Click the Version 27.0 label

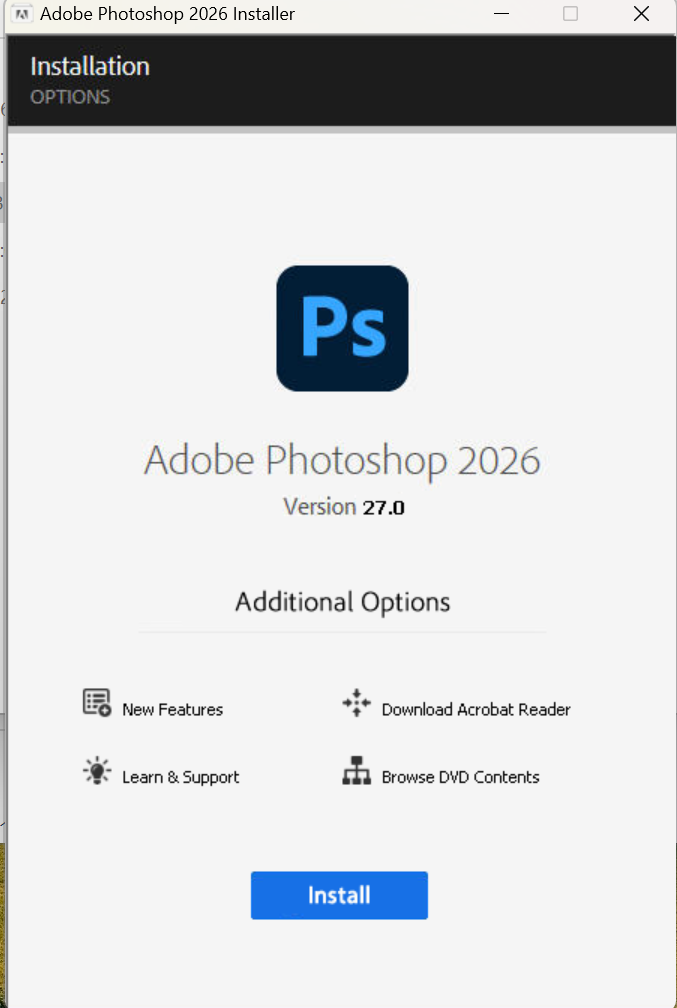(344, 507)
